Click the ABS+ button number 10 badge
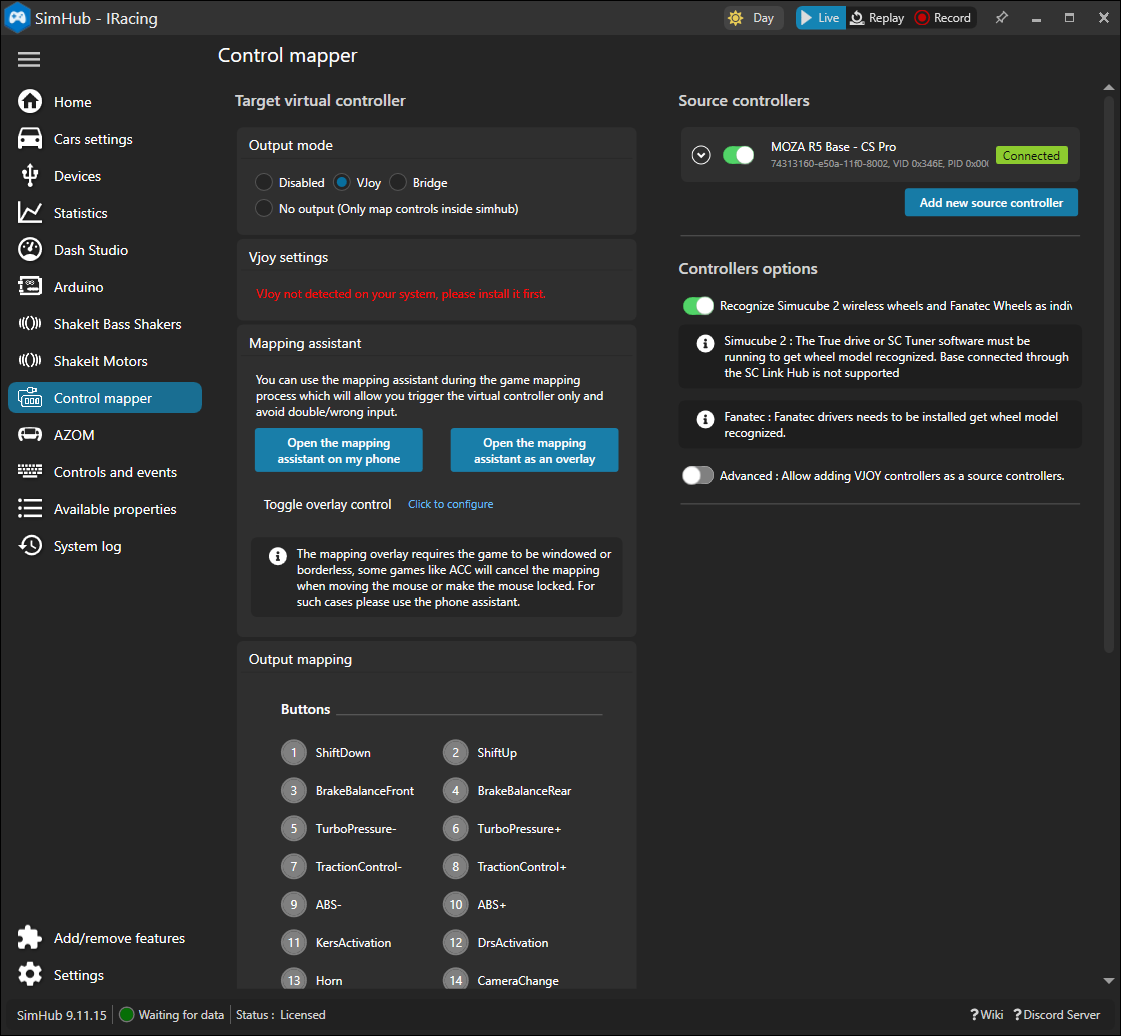 point(455,904)
